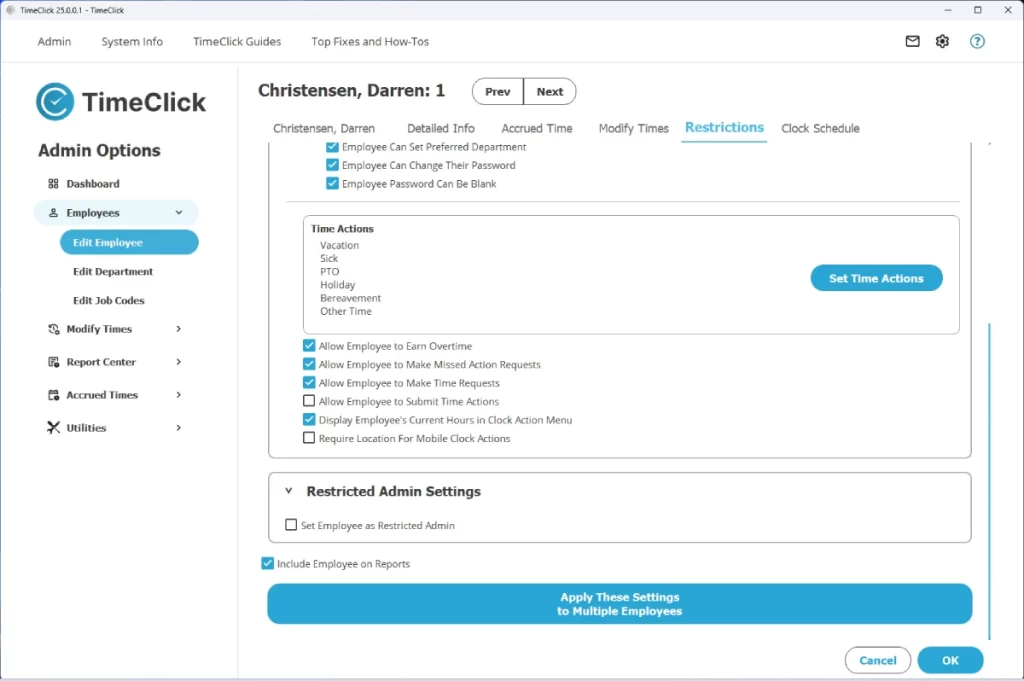The width and height of the screenshot is (1024, 681).
Task: Check Set Employee as Restricted Admin
Action: point(291,524)
